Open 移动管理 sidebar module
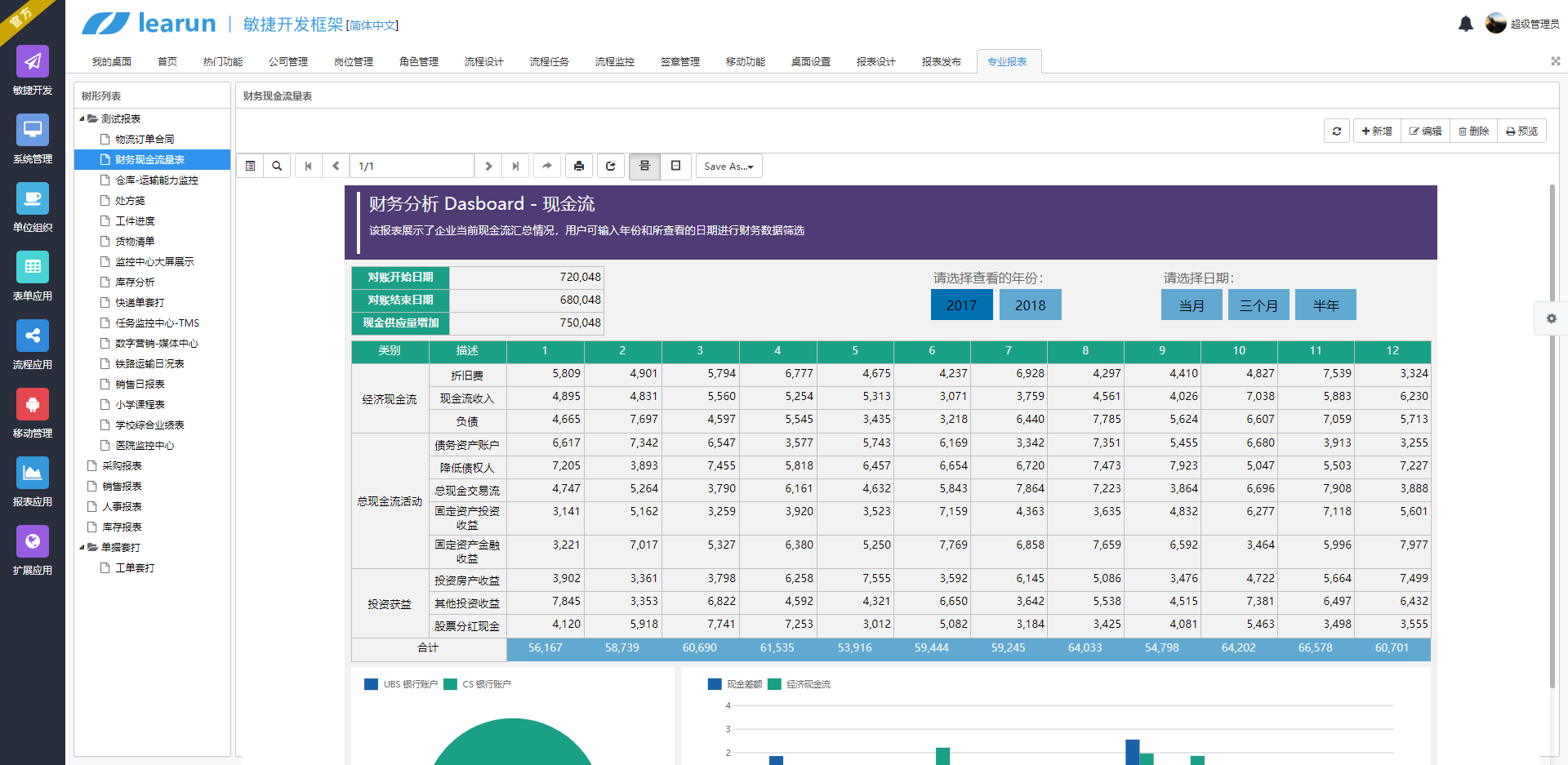 click(x=33, y=414)
